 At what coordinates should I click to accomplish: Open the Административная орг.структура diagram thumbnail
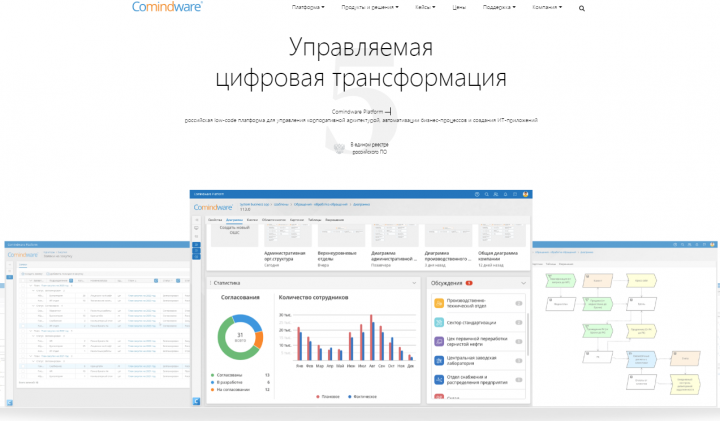tap(288, 236)
